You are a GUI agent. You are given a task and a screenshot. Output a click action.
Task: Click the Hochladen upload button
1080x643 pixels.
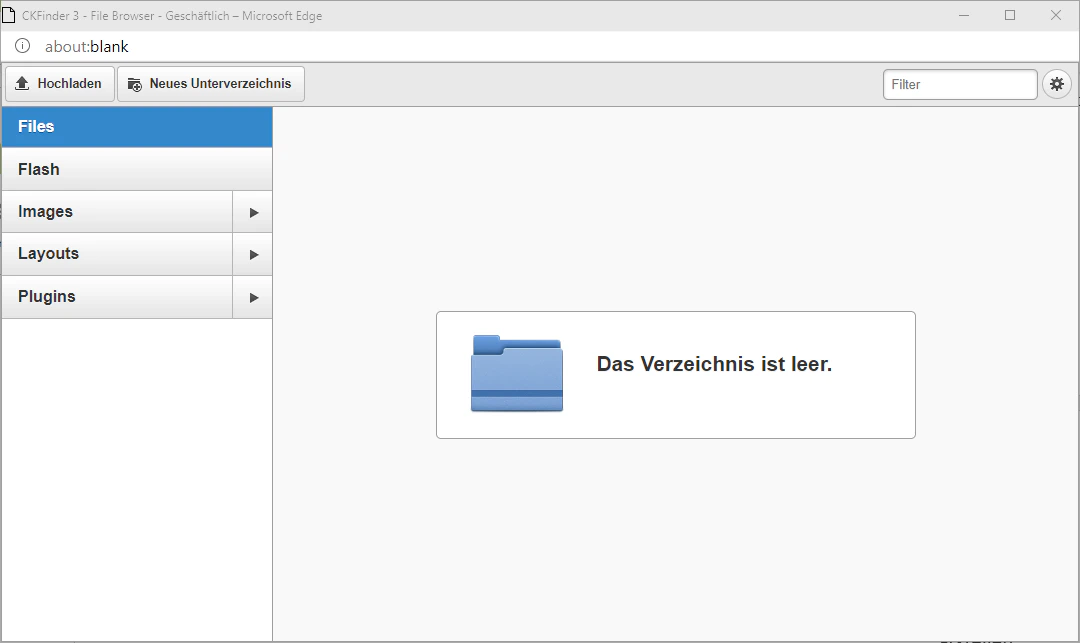pos(60,84)
